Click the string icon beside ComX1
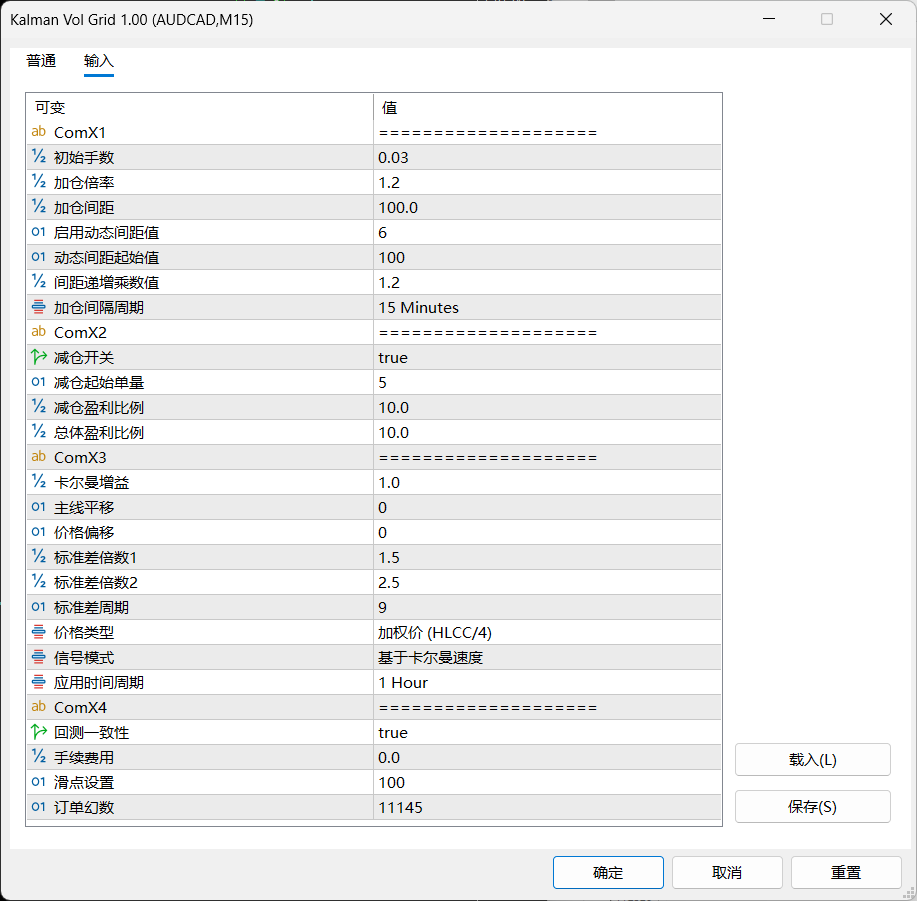This screenshot has height=901, width=917. tap(39, 132)
